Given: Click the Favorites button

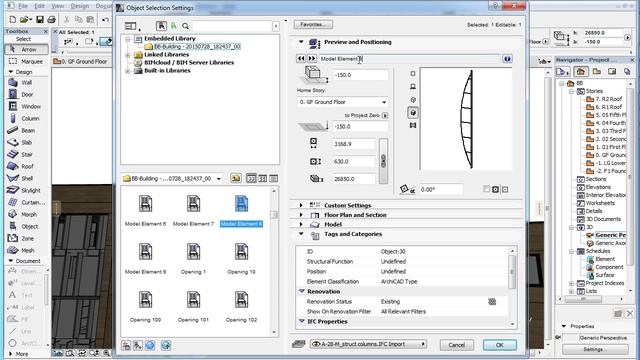Looking at the screenshot, I should [x=313, y=24].
